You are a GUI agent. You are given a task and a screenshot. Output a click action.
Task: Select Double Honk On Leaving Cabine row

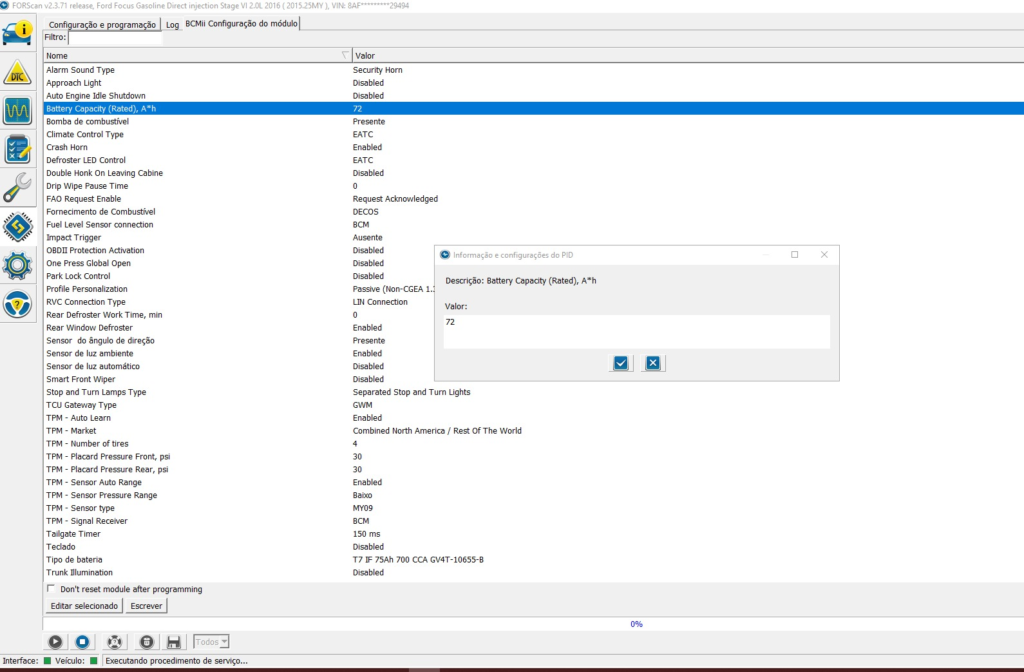pyautogui.click(x=534, y=173)
